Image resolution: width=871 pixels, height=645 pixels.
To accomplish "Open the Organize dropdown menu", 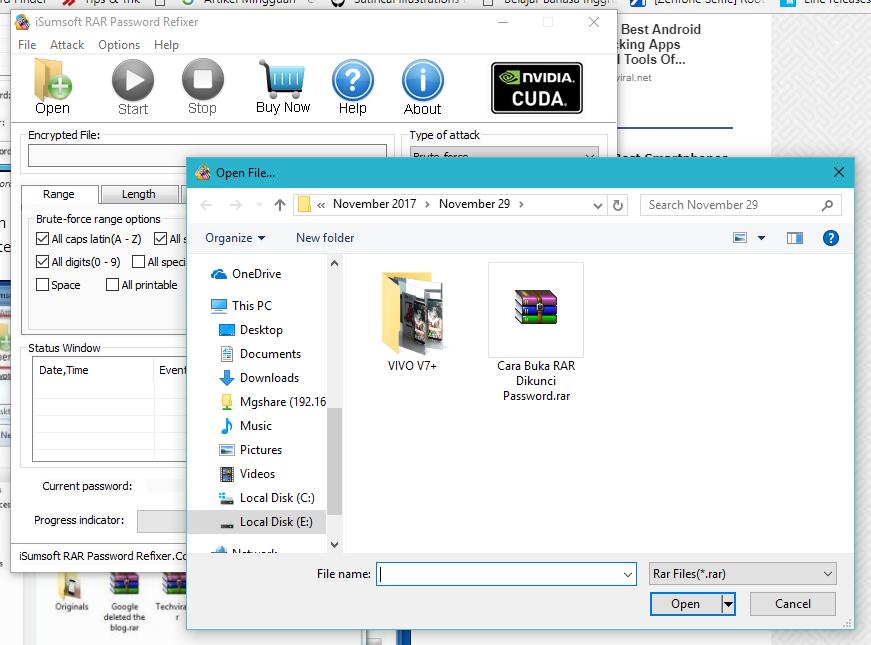I will 235,238.
